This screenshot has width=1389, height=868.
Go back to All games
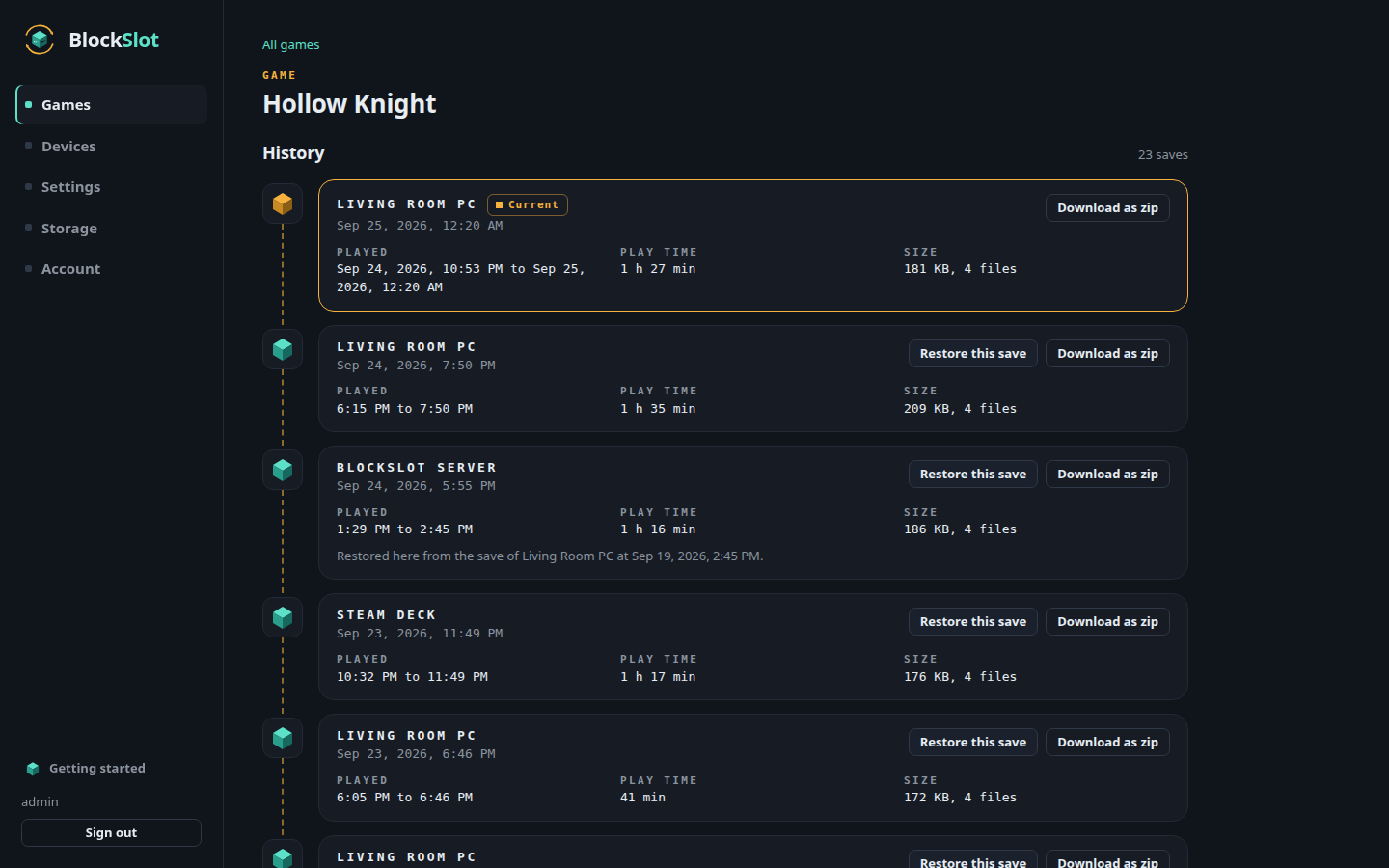pyautogui.click(x=290, y=44)
